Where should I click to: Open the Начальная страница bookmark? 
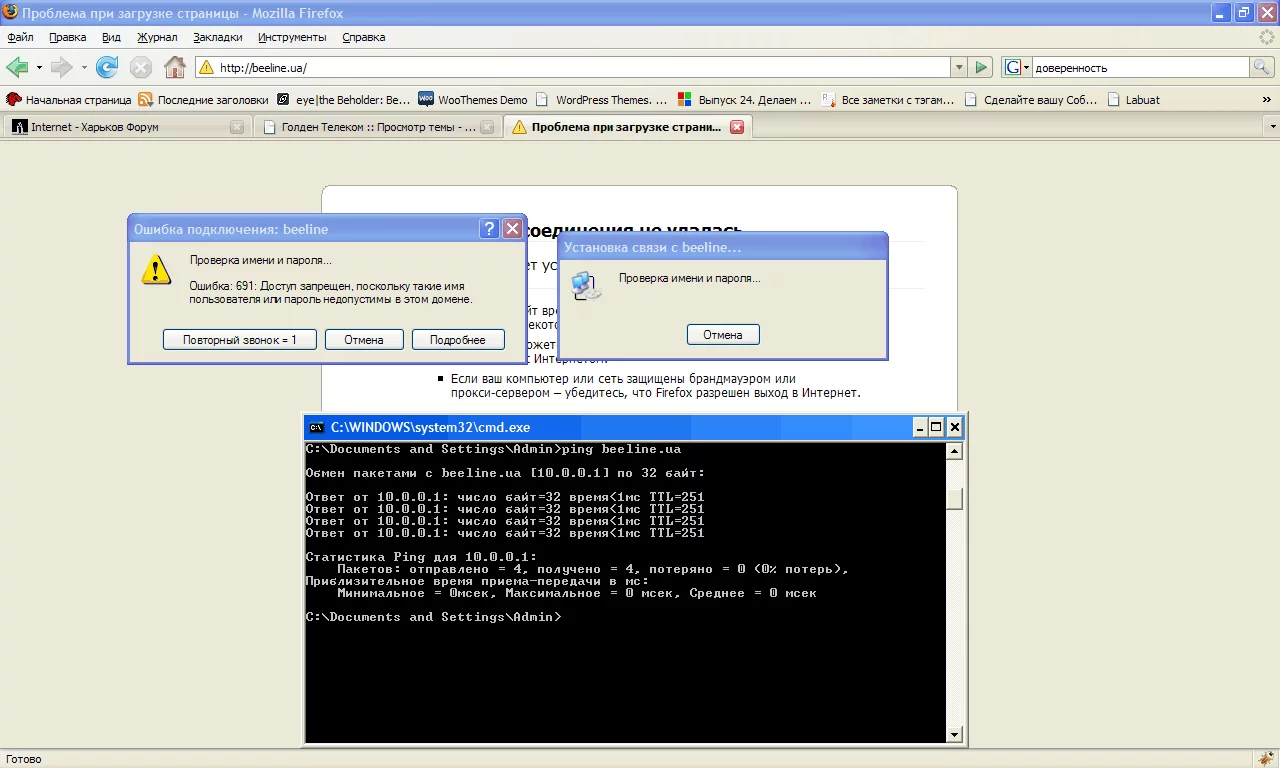pos(69,100)
